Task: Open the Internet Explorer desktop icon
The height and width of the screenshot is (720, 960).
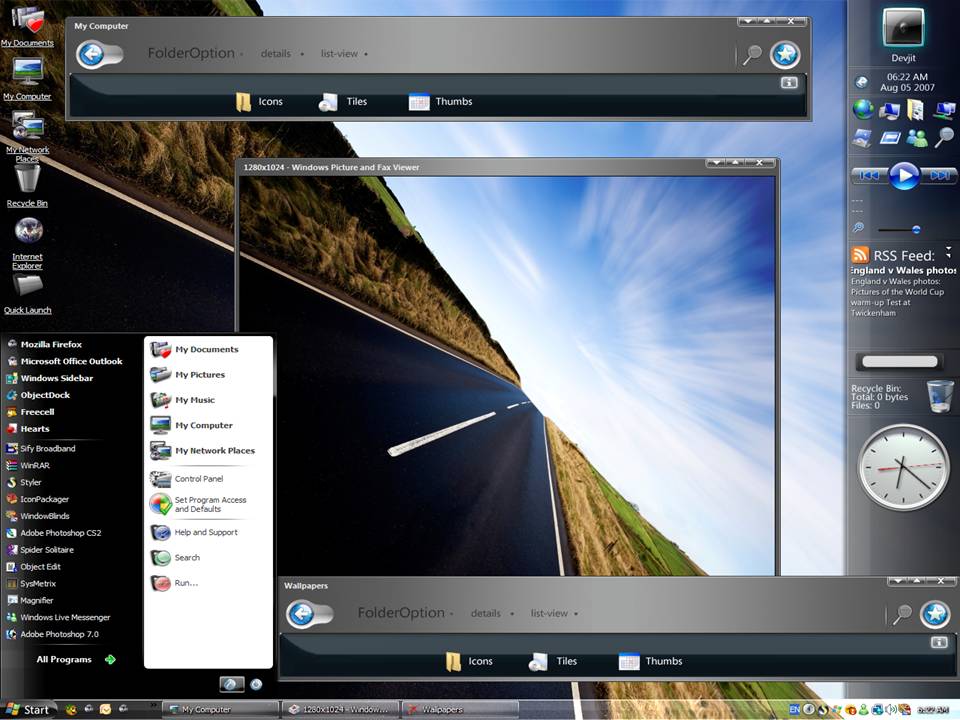Action: pyautogui.click(x=28, y=244)
